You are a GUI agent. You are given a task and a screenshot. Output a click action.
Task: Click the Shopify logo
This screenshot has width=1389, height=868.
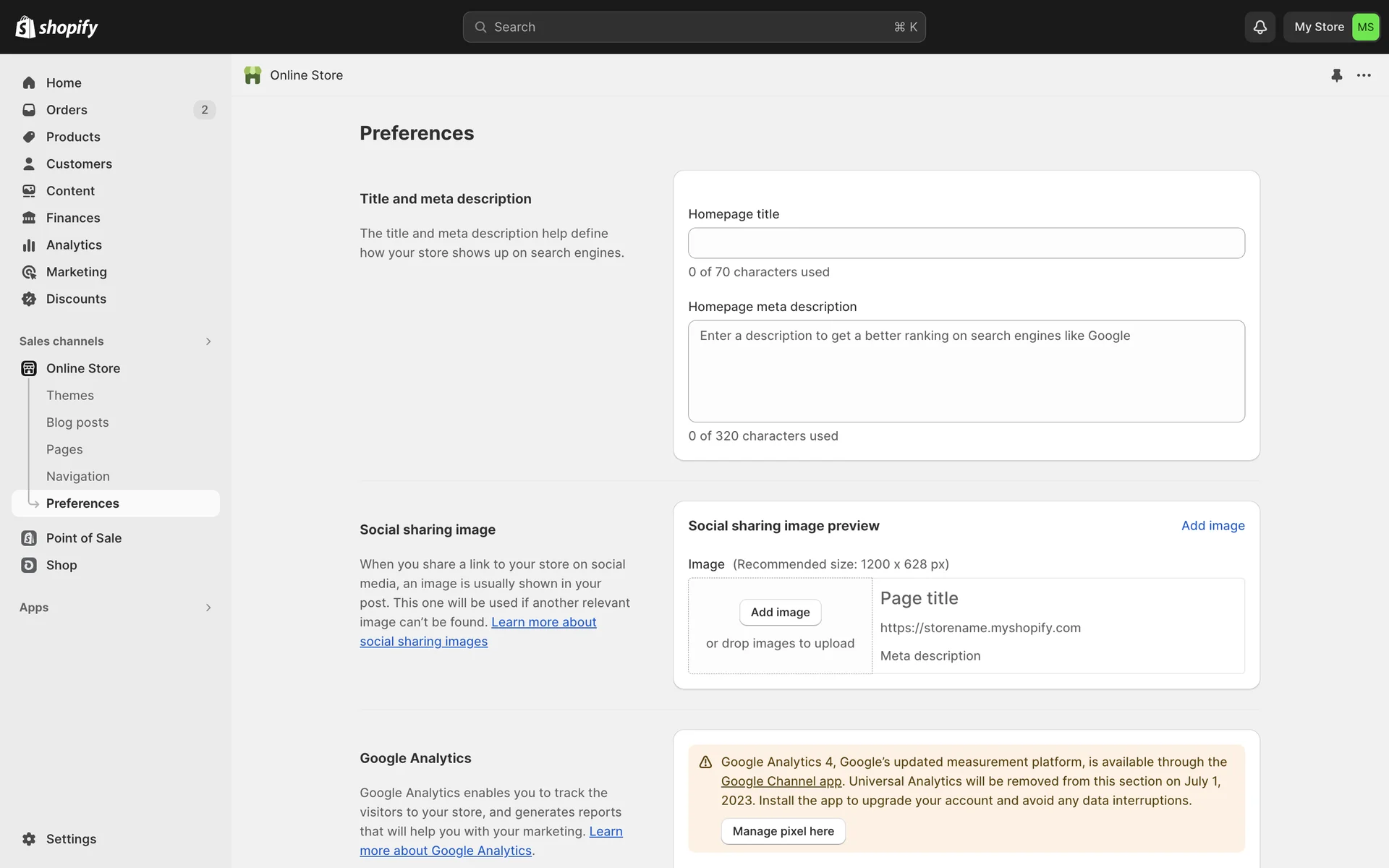coord(56,27)
